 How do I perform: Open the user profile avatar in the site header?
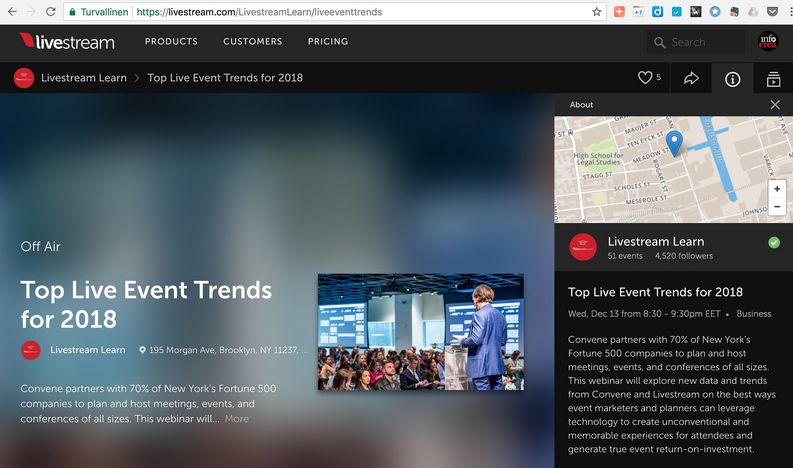[768, 41]
